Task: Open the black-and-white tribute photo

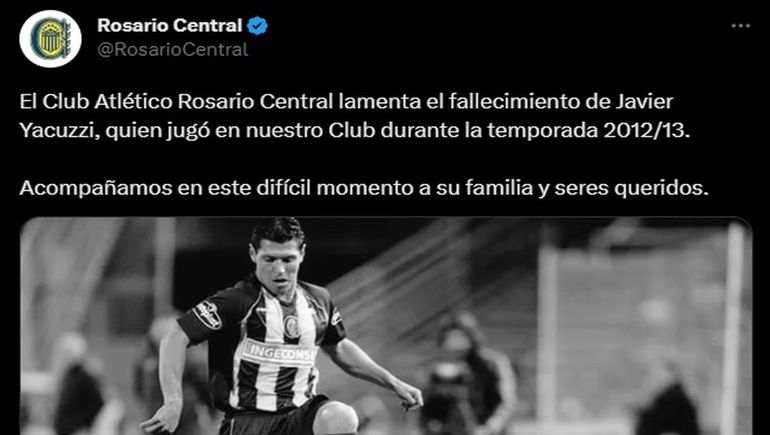Action: pos(385,326)
